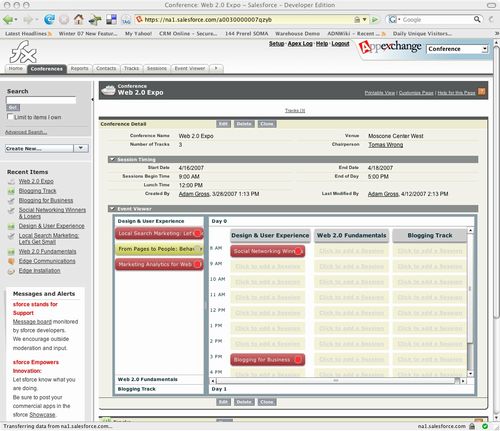Click the top Delete button

pos(244,124)
